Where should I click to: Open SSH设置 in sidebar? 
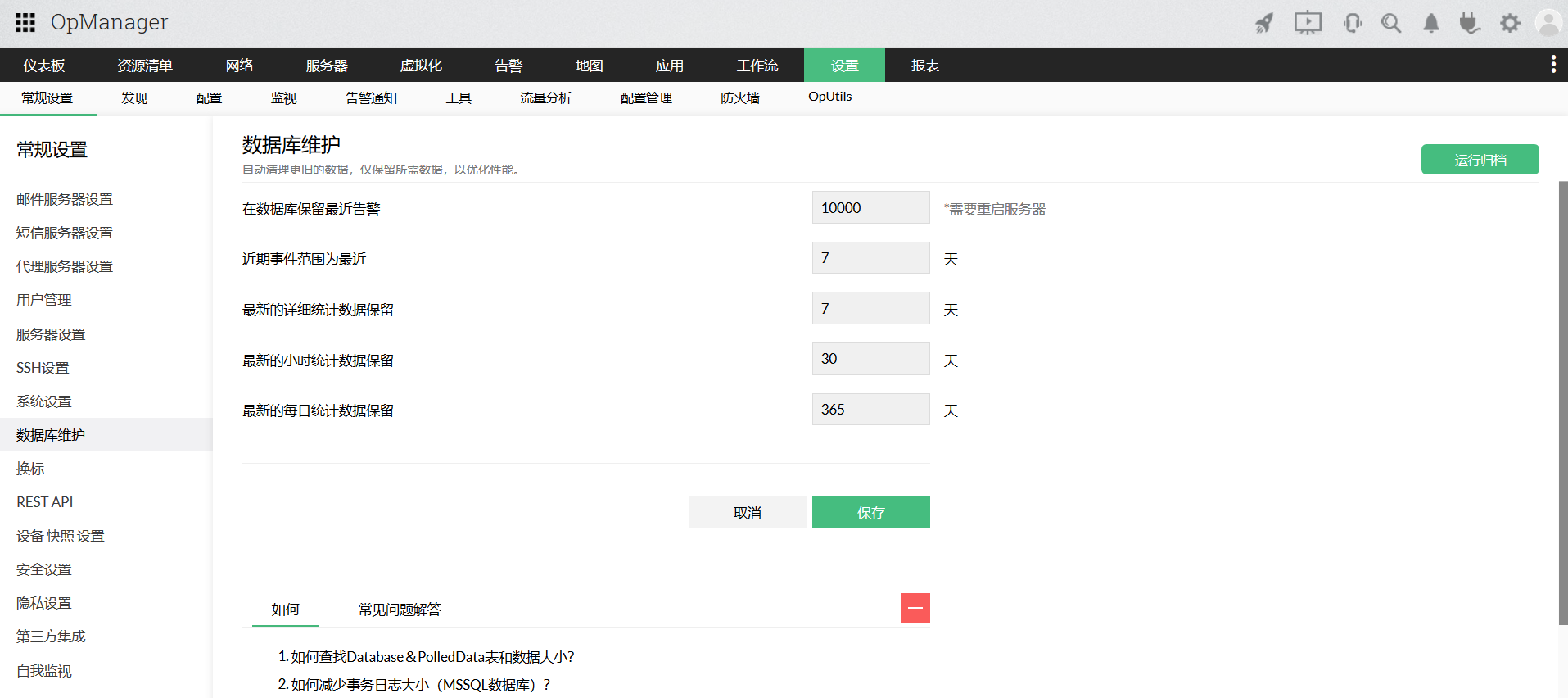(43, 368)
